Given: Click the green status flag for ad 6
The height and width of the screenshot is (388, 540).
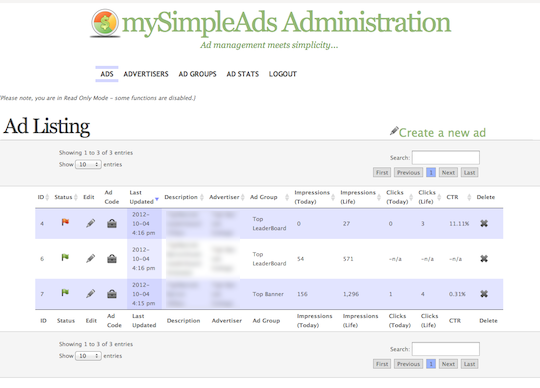Looking at the screenshot, I should (x=65, y=257).
